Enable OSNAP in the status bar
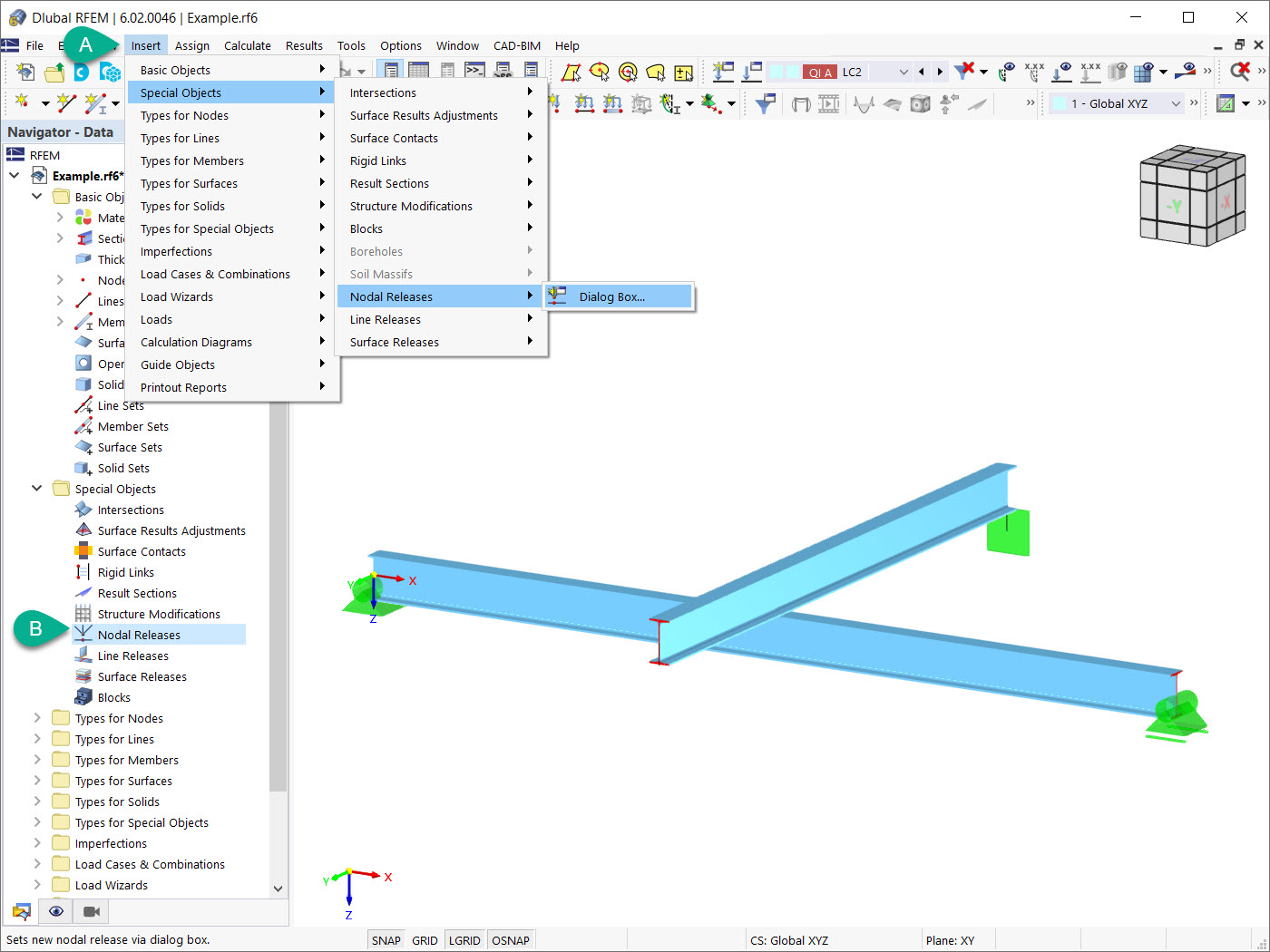This screenshot has height=952, width=1270. 511,940
